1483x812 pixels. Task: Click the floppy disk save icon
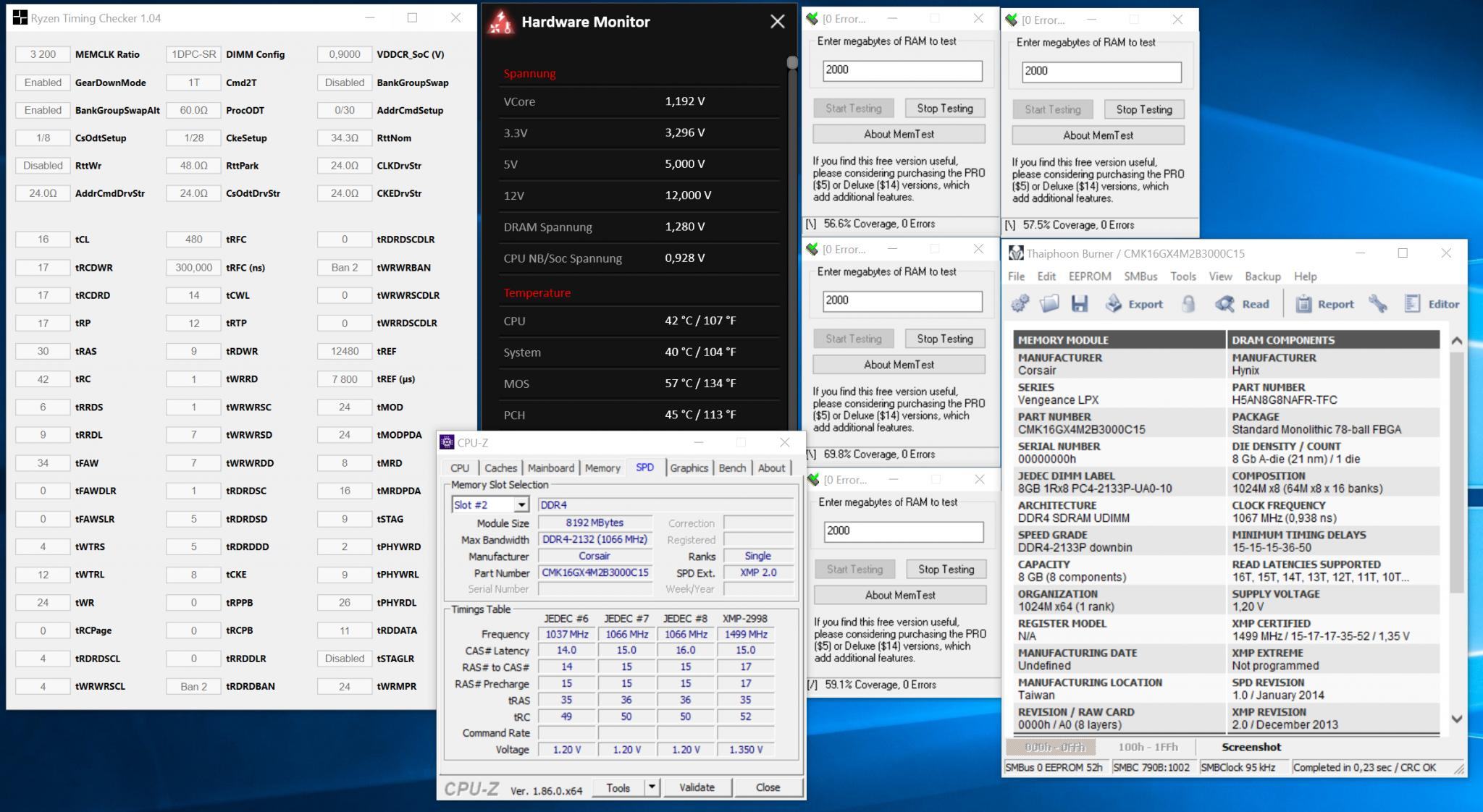click(x=1080, y=304)
